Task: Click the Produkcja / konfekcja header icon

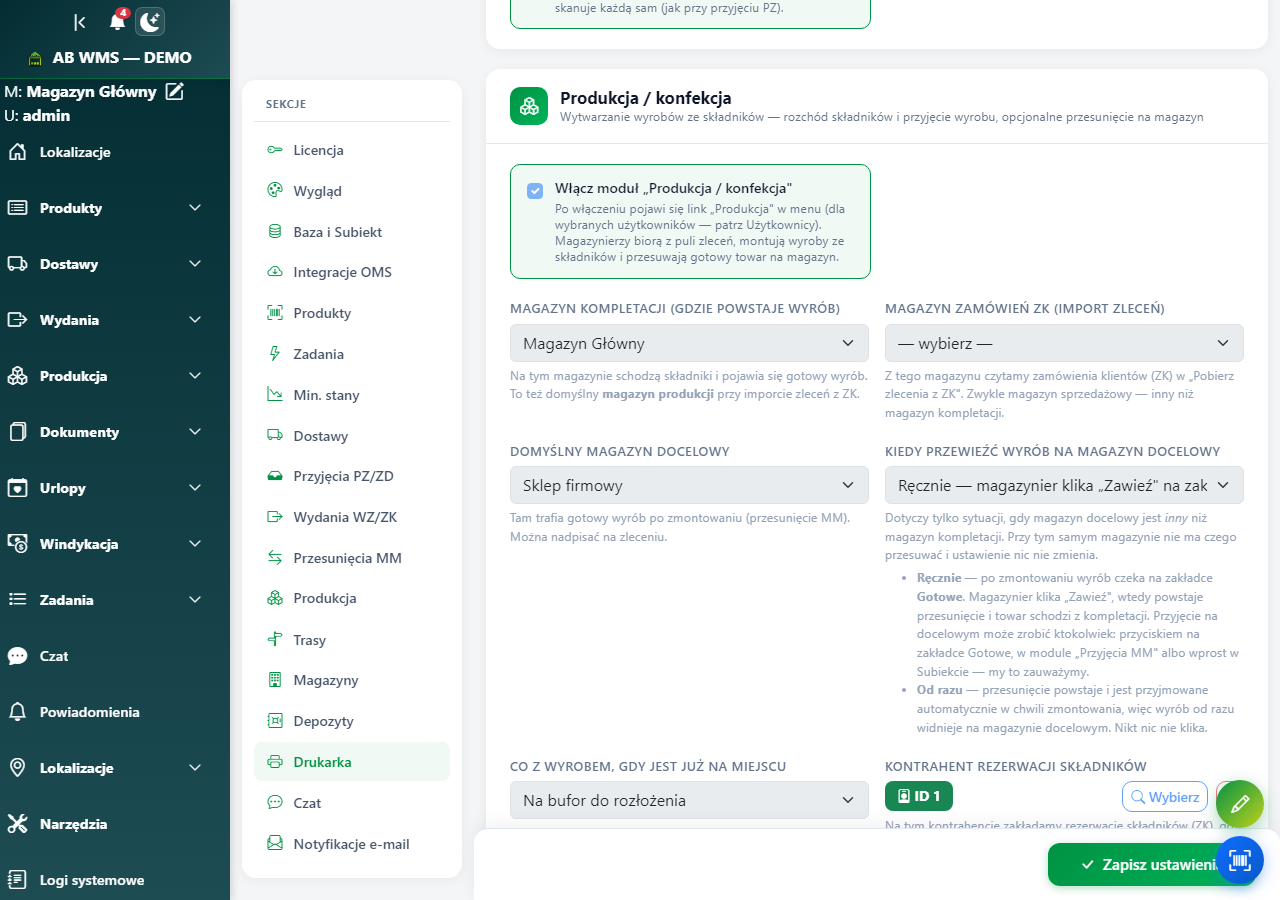Action: tap(529, 106)
